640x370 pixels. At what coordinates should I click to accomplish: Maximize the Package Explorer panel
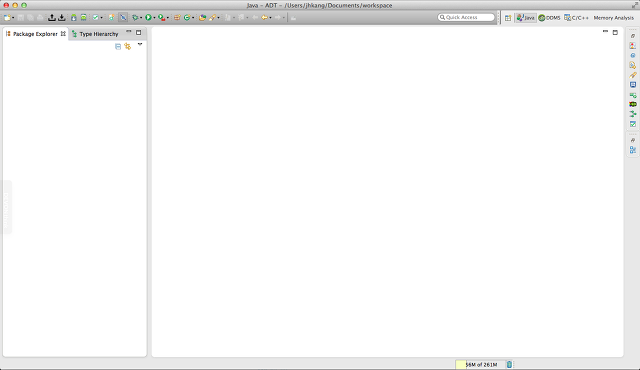coord(138,32)
